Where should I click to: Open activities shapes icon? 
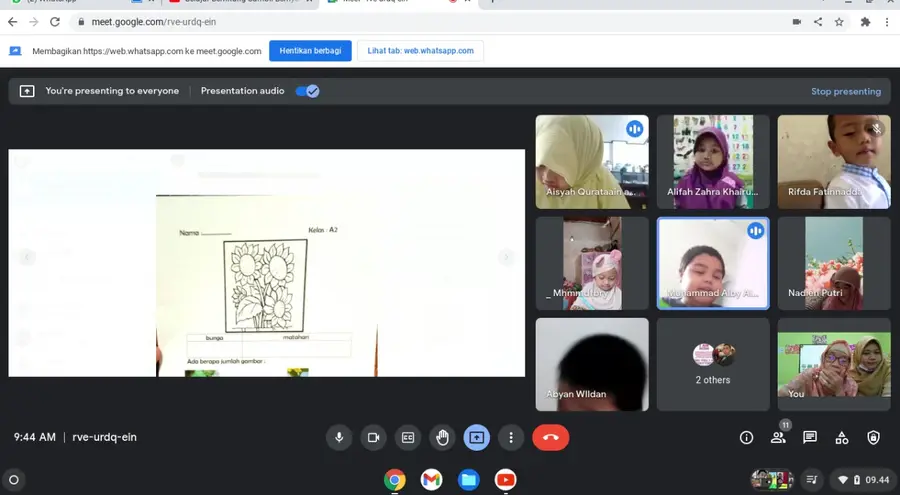point(841,438)
